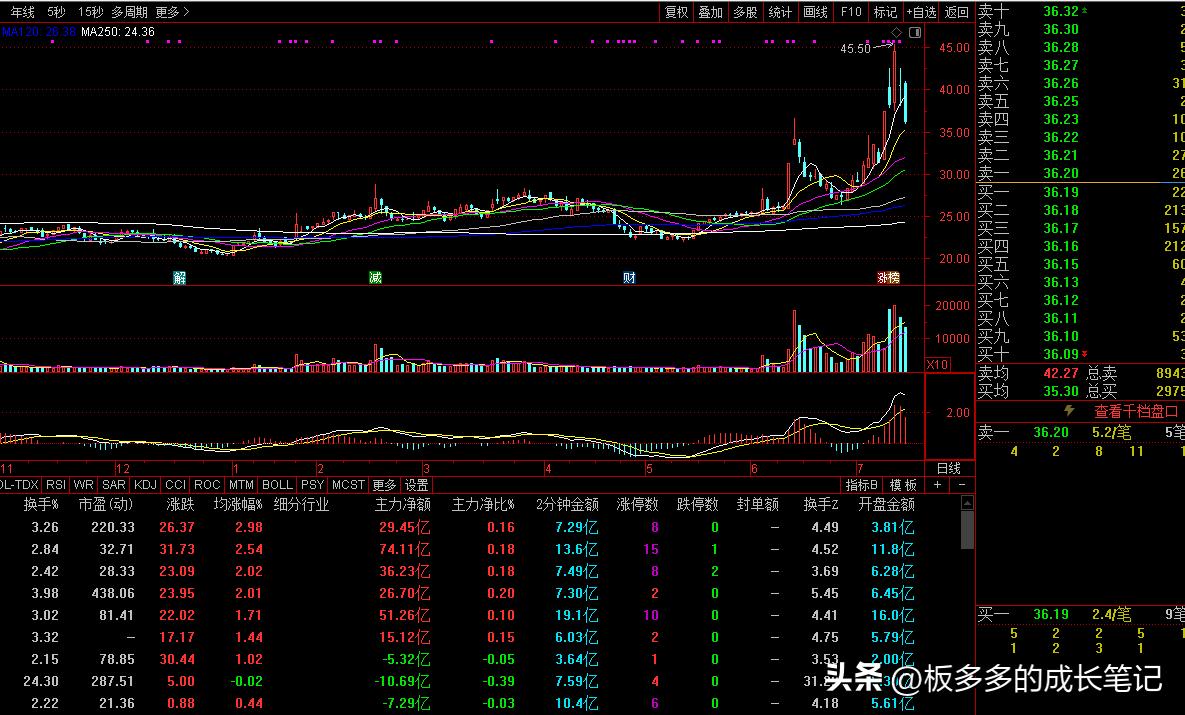1185x715 pixels.
Task: Switch to ROC indicator tab
Action: click(x=207, y=484)
